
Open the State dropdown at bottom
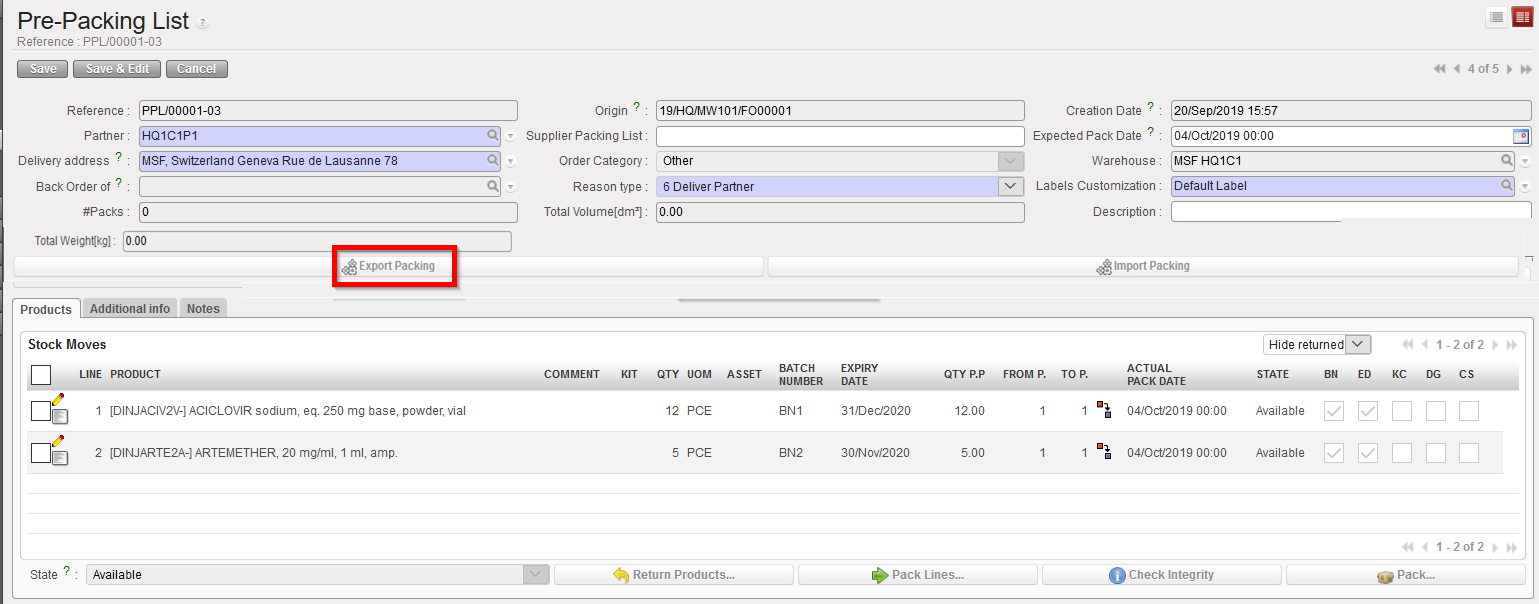537,575
